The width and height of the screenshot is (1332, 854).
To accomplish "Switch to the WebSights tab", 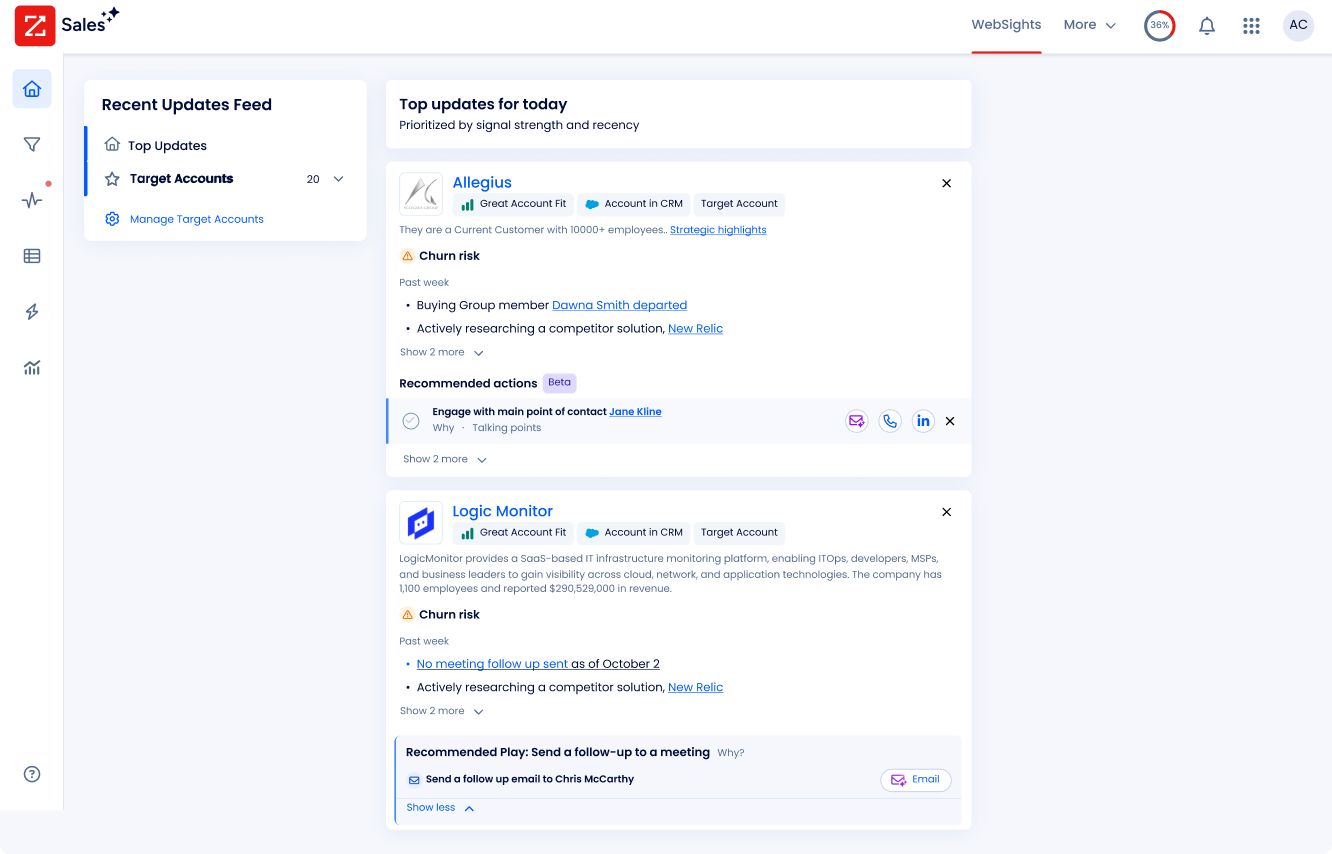I will pos(1006,25).
